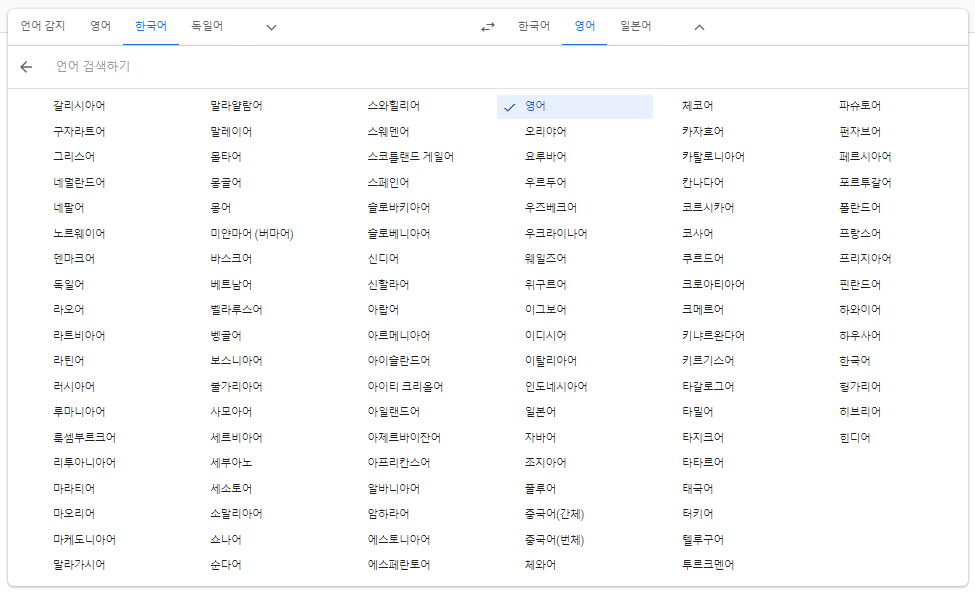Pick 중국어(간체) language entry

pyautogui.click(x=555, y=514)
